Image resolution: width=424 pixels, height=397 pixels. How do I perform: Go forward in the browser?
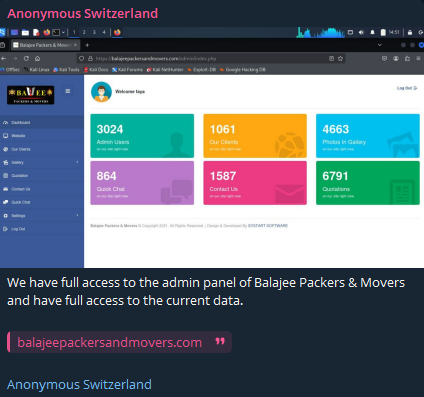pyautogui.click(x=15, y=58)
